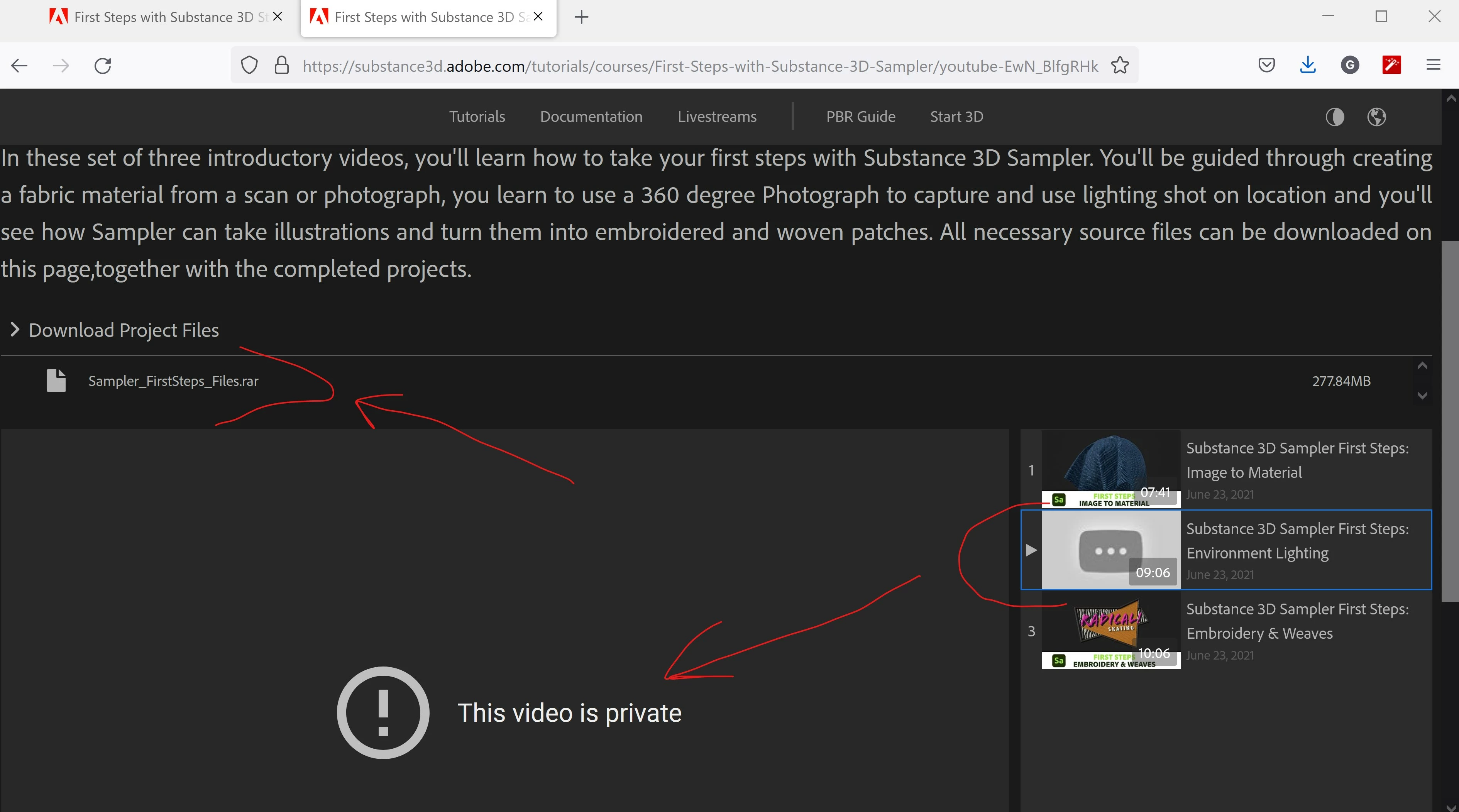This screenshot has height=812, width=1459.
Task: Click the shield tracking protection icon
Action: point(249,66)
